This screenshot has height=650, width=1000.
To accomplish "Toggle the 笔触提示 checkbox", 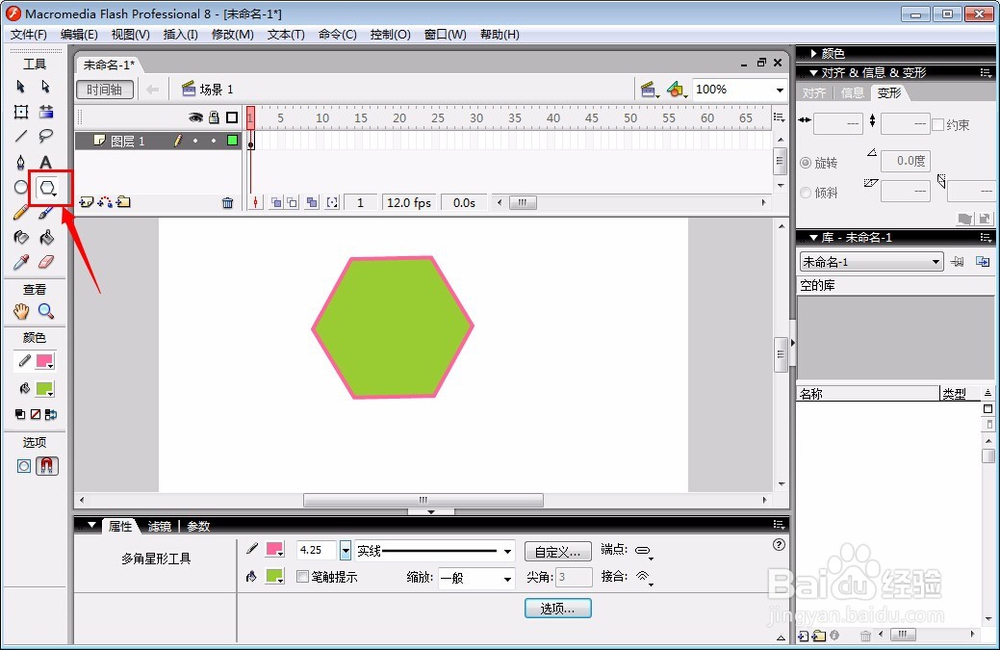I will coord(303,577).
